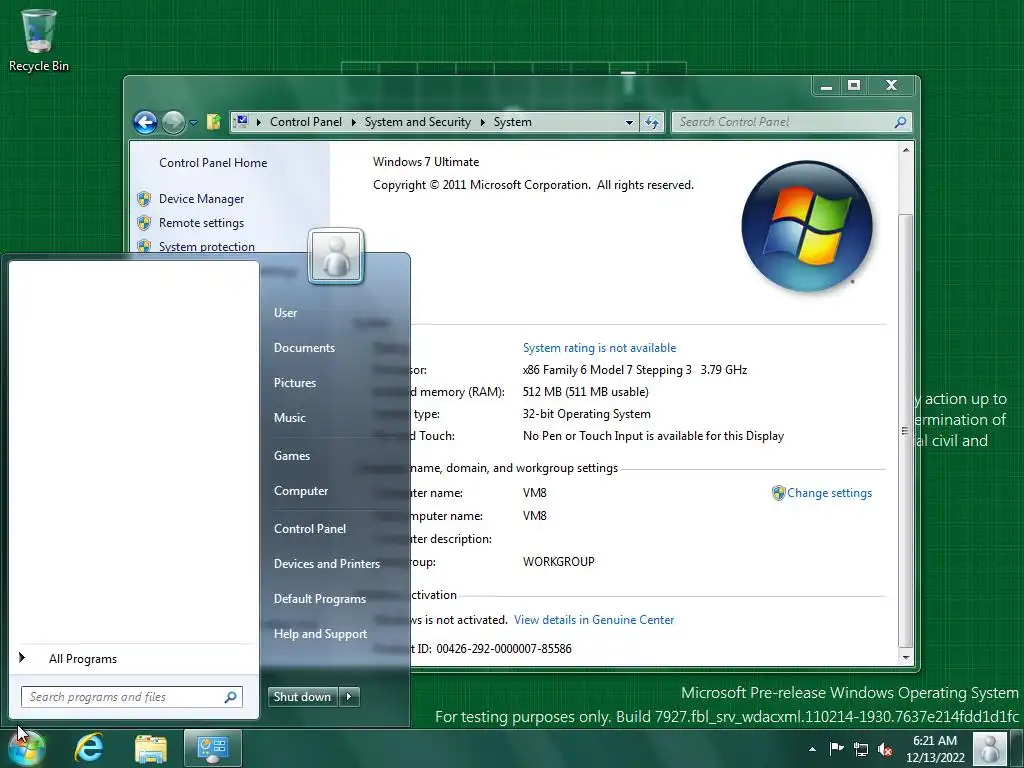Open the clock showing 6:21 AM
Image resolution: width=1024 pixels, height=768 pixels.
pos(935,749)
